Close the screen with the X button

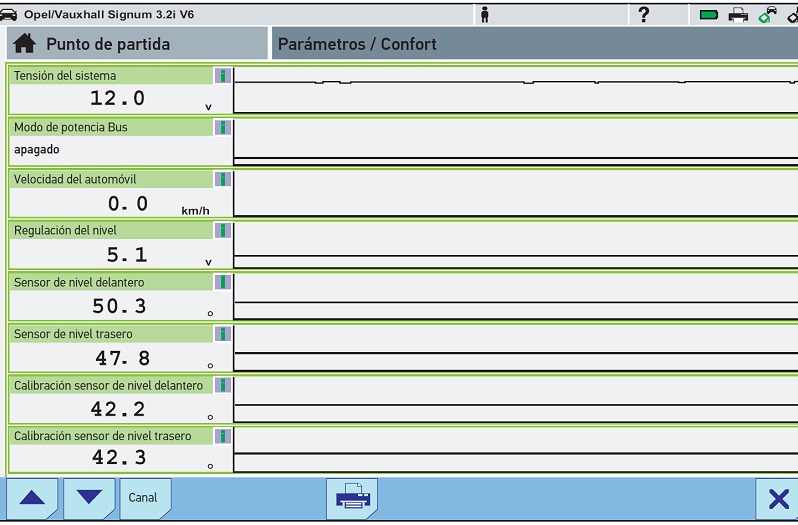pos(777,498)
